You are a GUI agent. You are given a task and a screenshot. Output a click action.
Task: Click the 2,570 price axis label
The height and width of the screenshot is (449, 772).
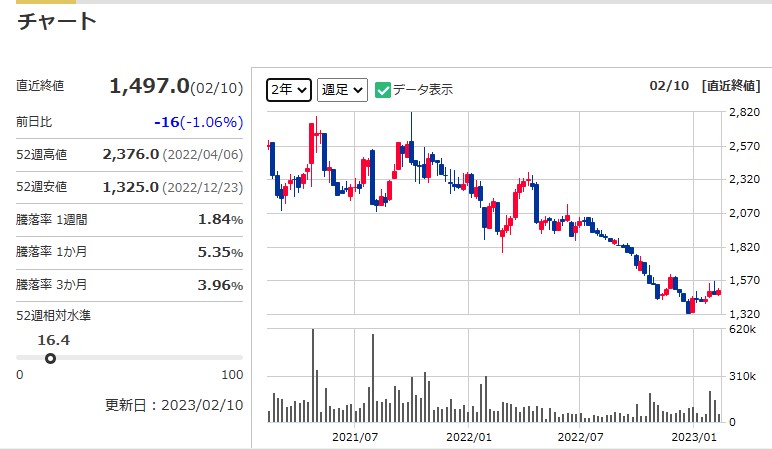point(744,146)
